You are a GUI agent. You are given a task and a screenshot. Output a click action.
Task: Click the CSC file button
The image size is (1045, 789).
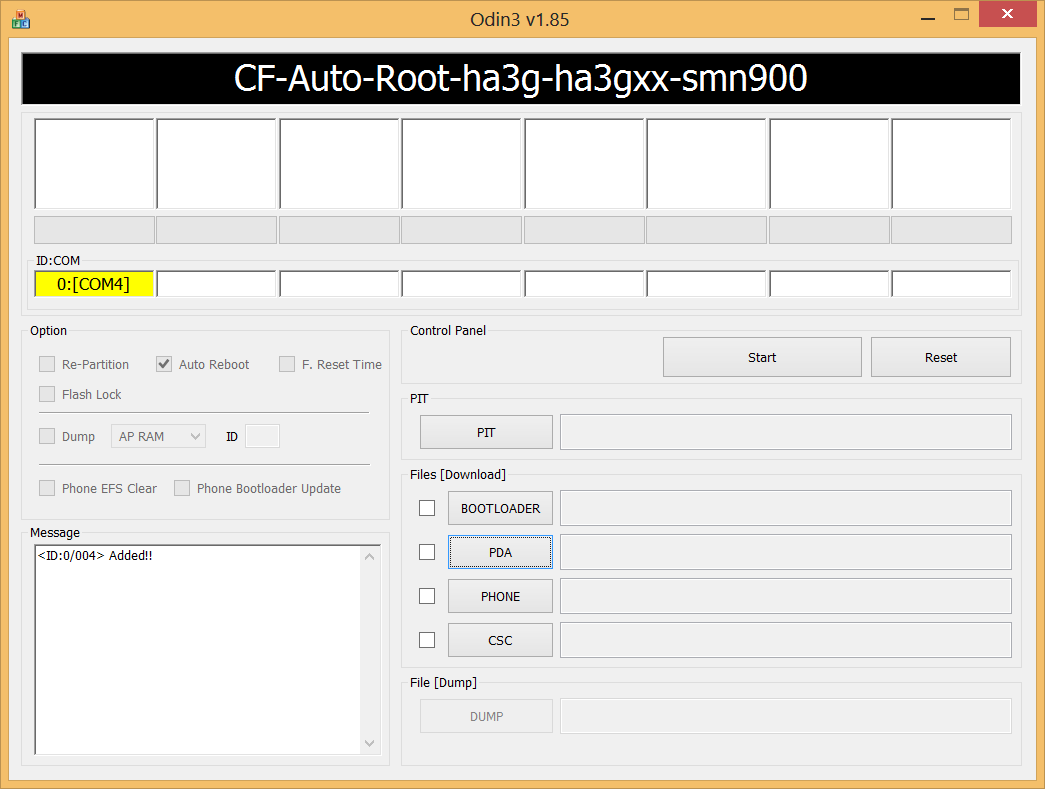[x=500, y=639]
